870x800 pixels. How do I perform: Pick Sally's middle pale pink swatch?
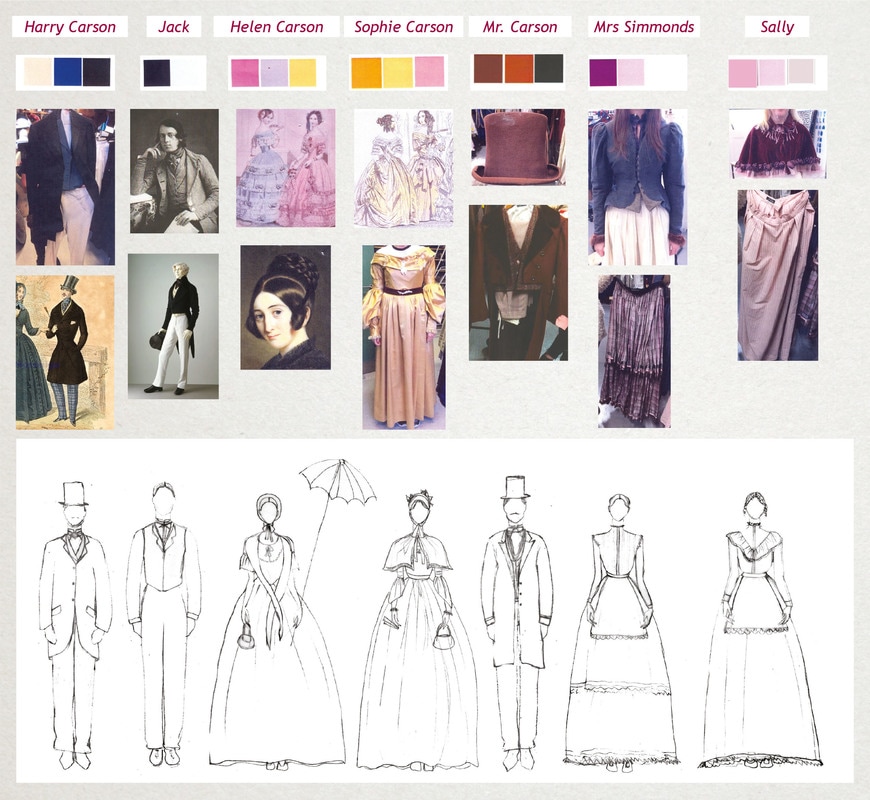tap(772, 73)
